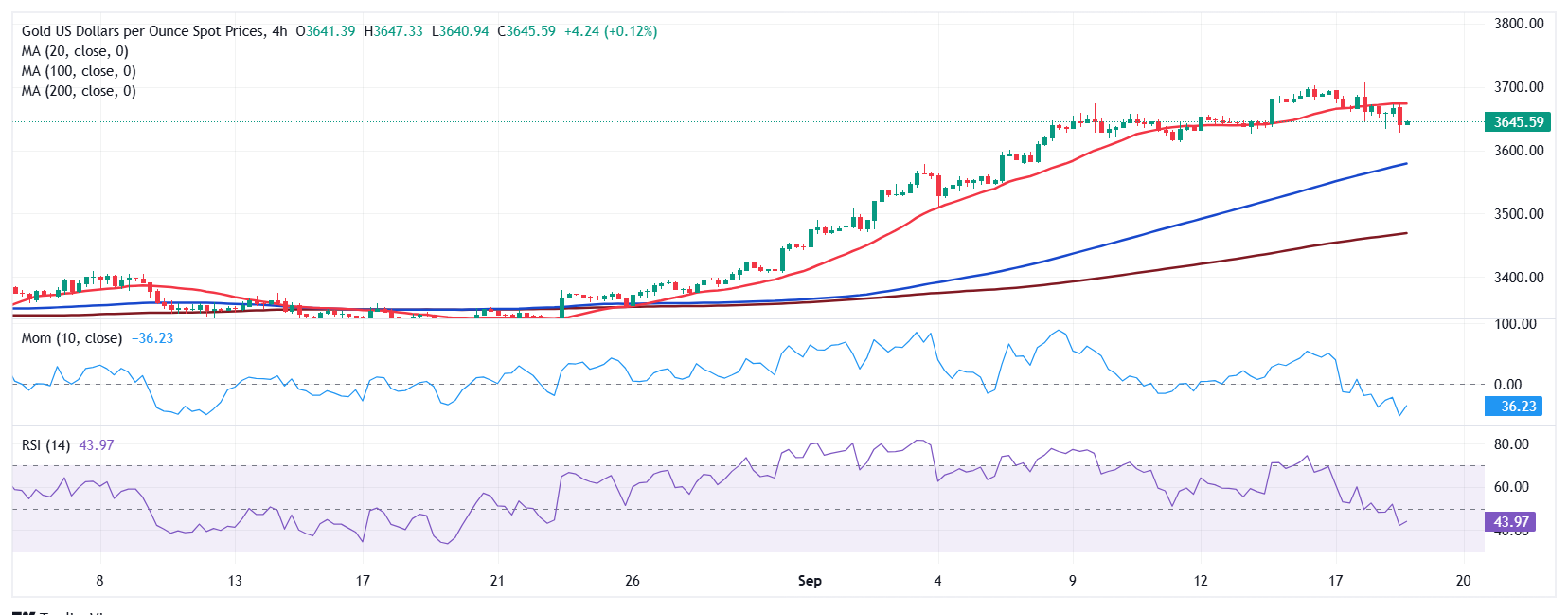The height and width of the screenshot is (615, 1568).
Task: Click the Sep marker on the date axis
Action: coord(810,581)
